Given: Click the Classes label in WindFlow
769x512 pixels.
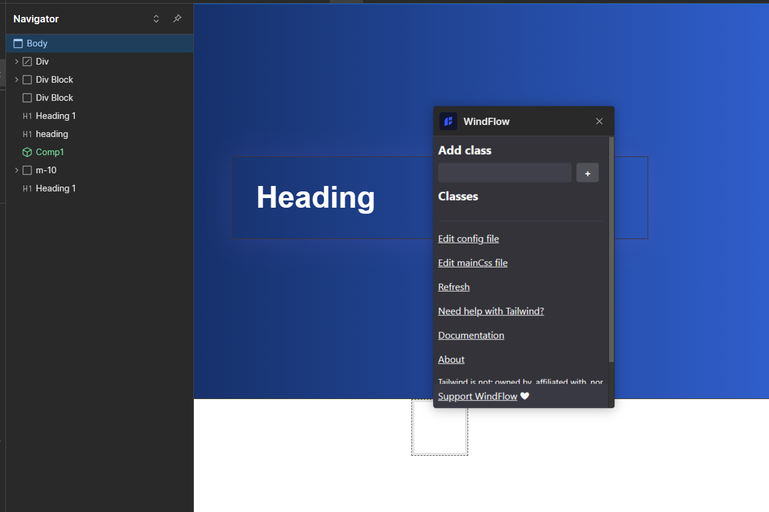Looking at the screenshot, I should [458, 196].
